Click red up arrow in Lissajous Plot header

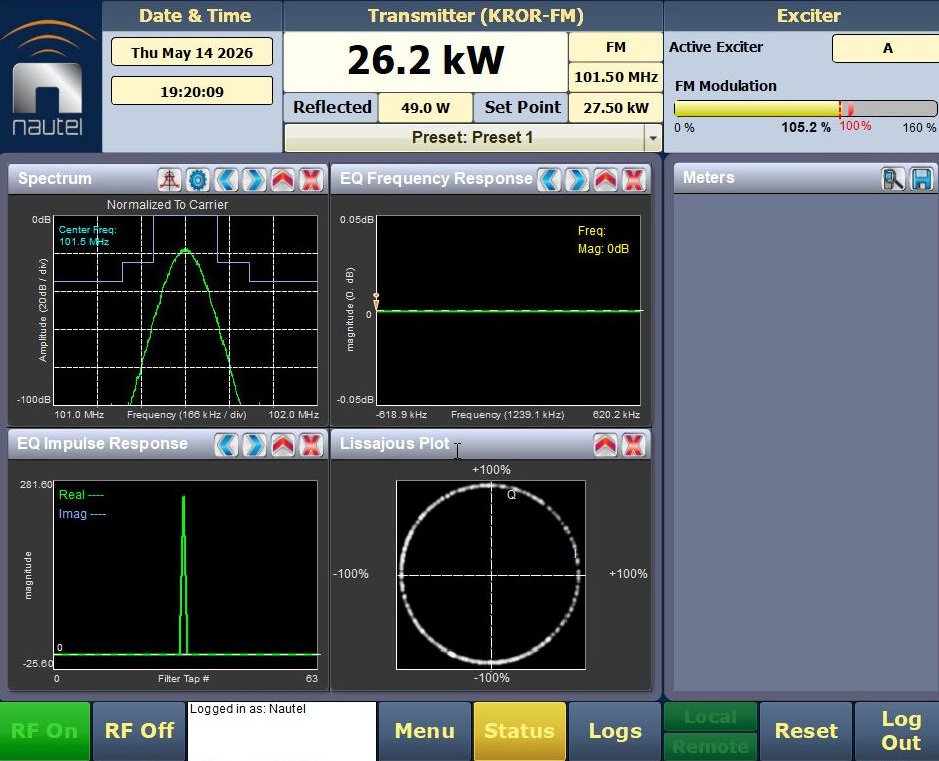[x=605, y=445]
